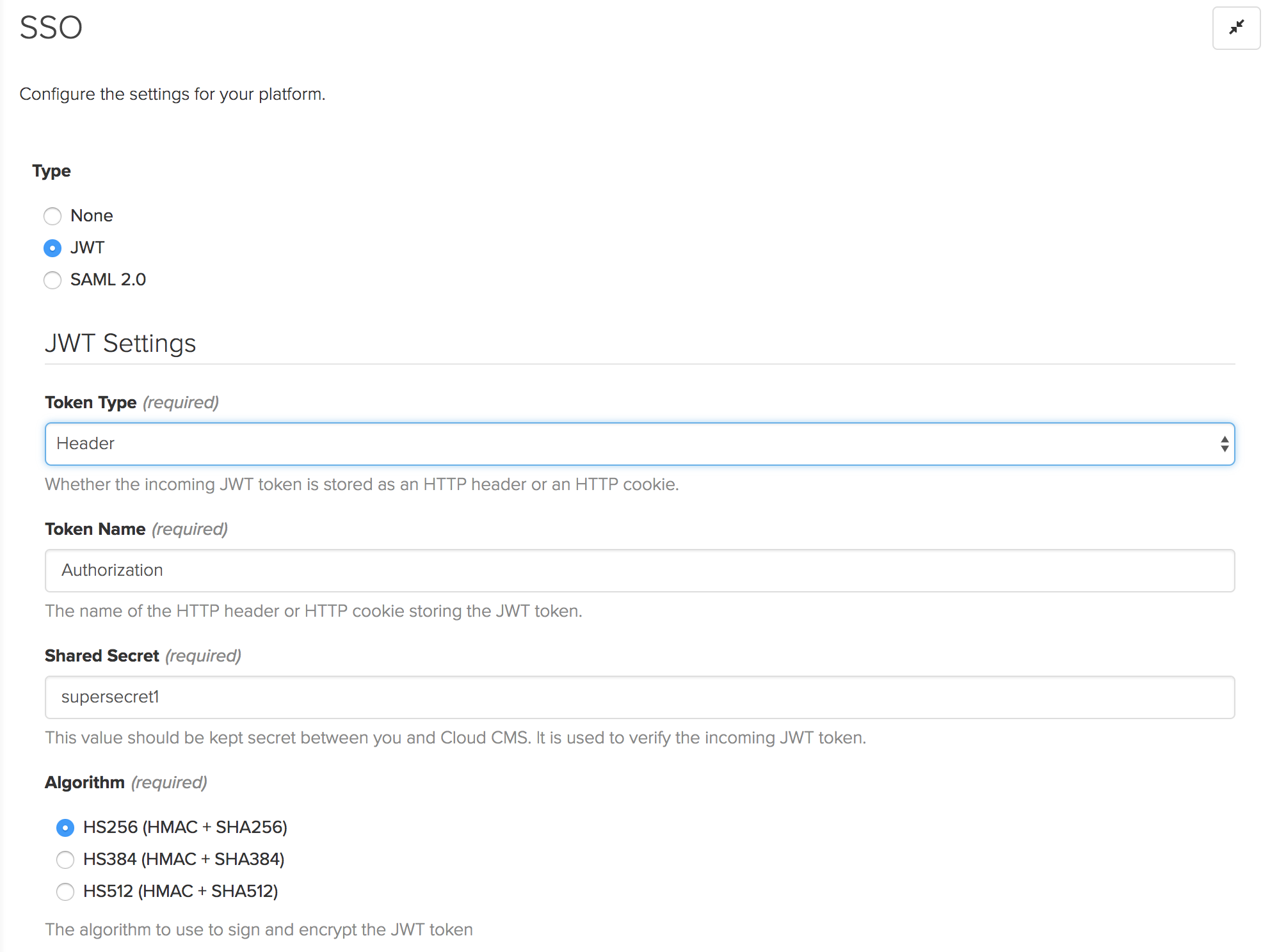Select the JWT type radio button
1270x952 pixels.
click(x=52, y=248)
